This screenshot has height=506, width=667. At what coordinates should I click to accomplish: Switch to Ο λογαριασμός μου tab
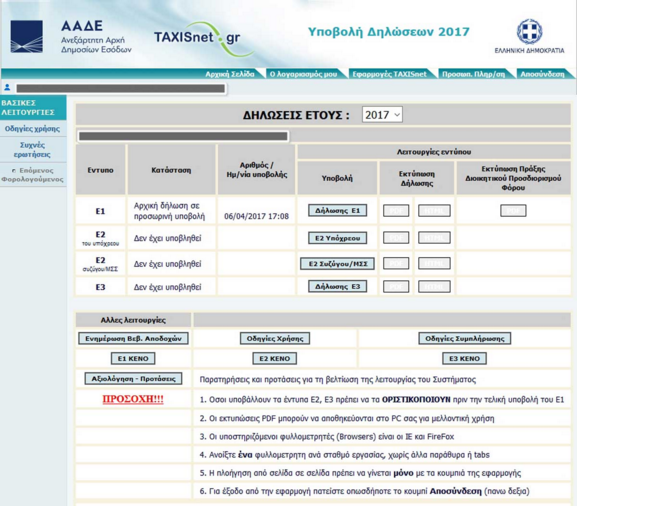click(303, 74)
